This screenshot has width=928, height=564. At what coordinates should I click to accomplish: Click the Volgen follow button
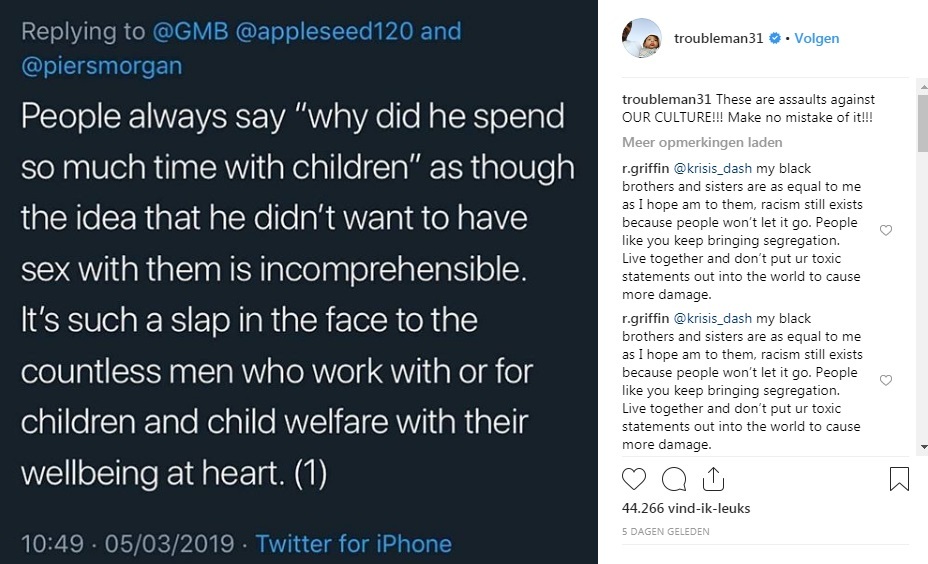pyautogui.click(x=816, y=39)
